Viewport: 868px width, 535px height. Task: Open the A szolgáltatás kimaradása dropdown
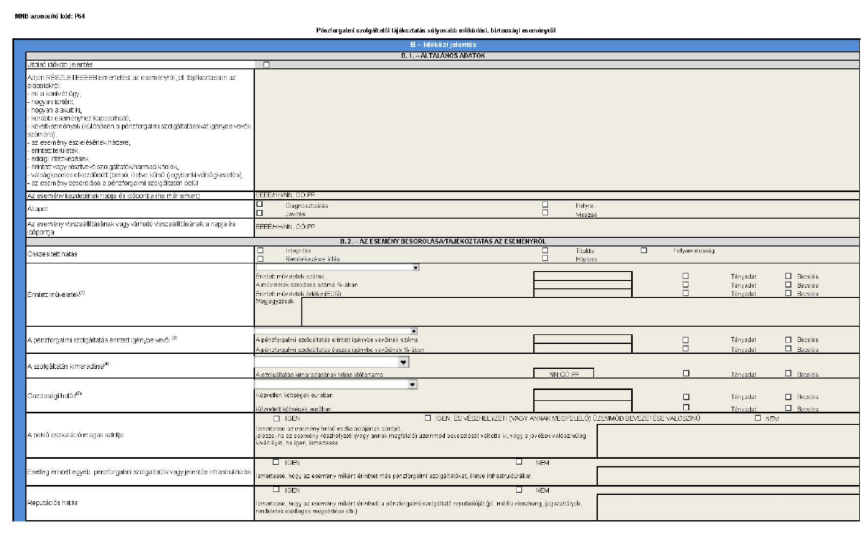(x=332, y=362)
